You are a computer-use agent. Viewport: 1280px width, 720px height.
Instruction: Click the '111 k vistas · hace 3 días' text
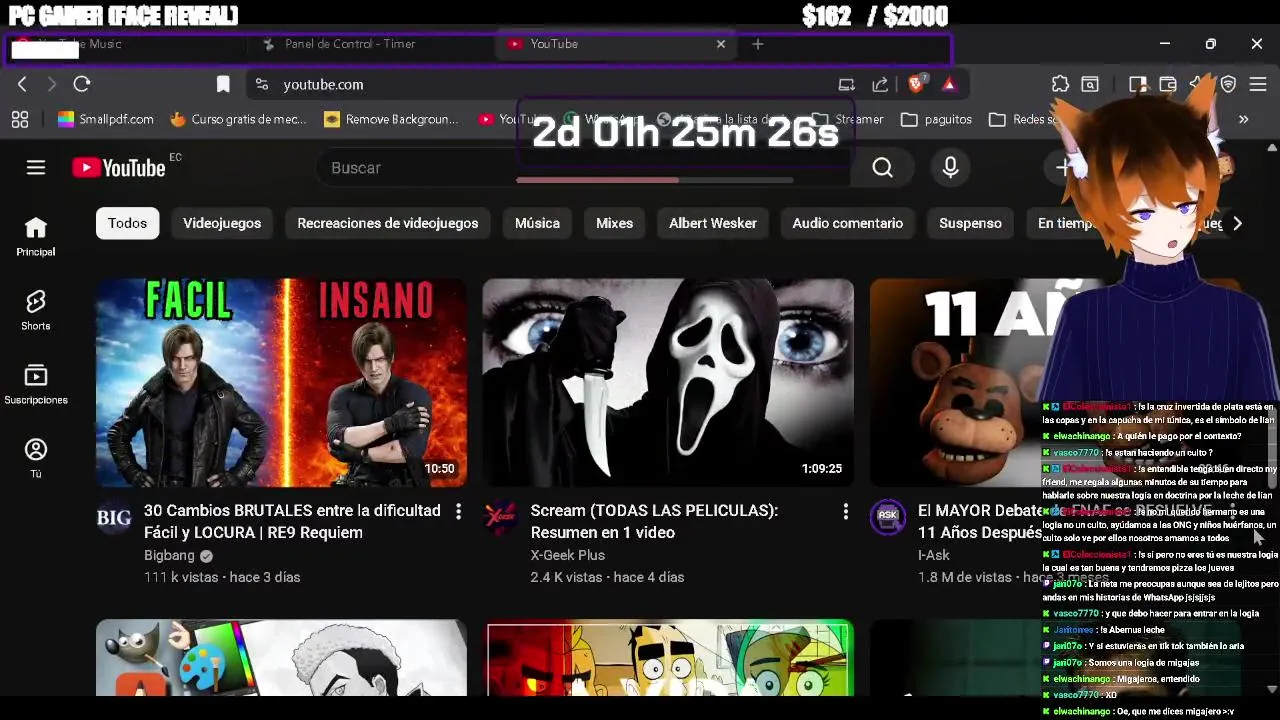[x=222, y=577]
